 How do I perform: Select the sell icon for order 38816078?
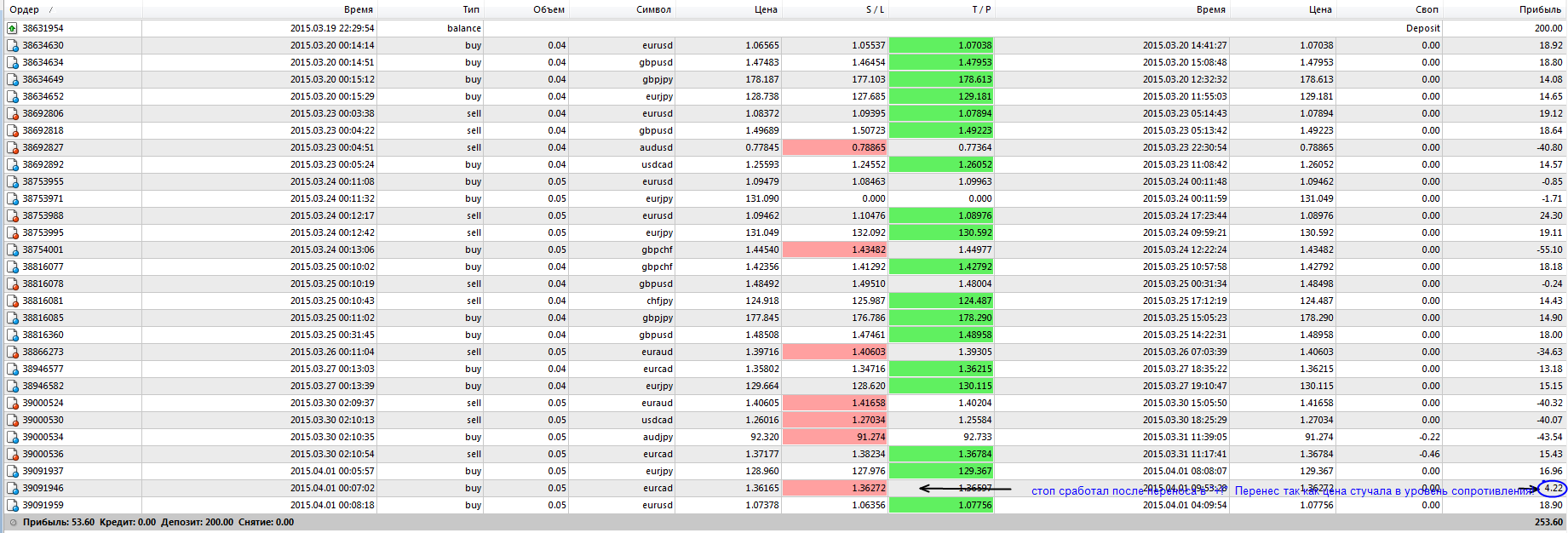click(12, 284)
